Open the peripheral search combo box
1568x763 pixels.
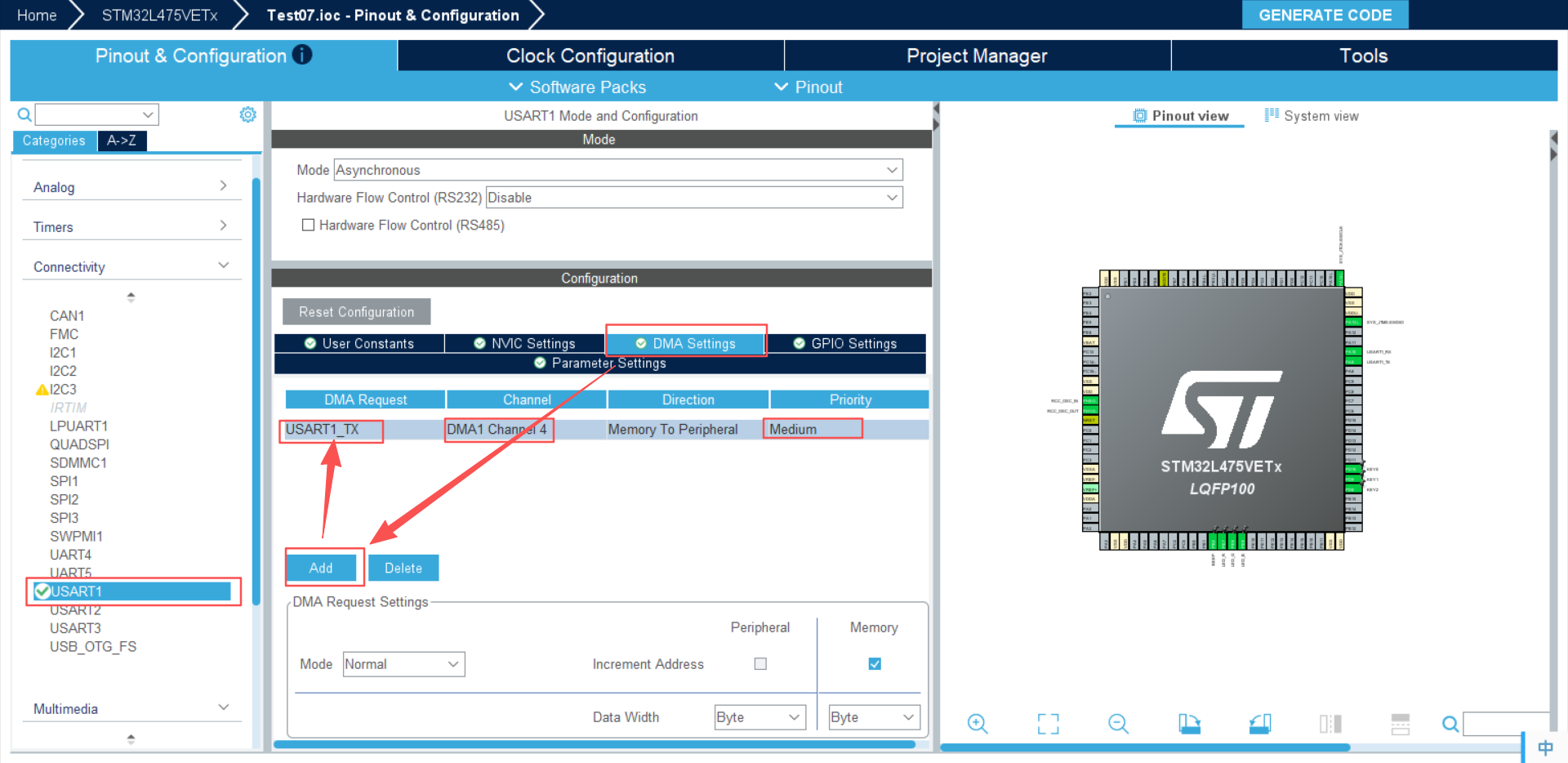tap(96, 114)
